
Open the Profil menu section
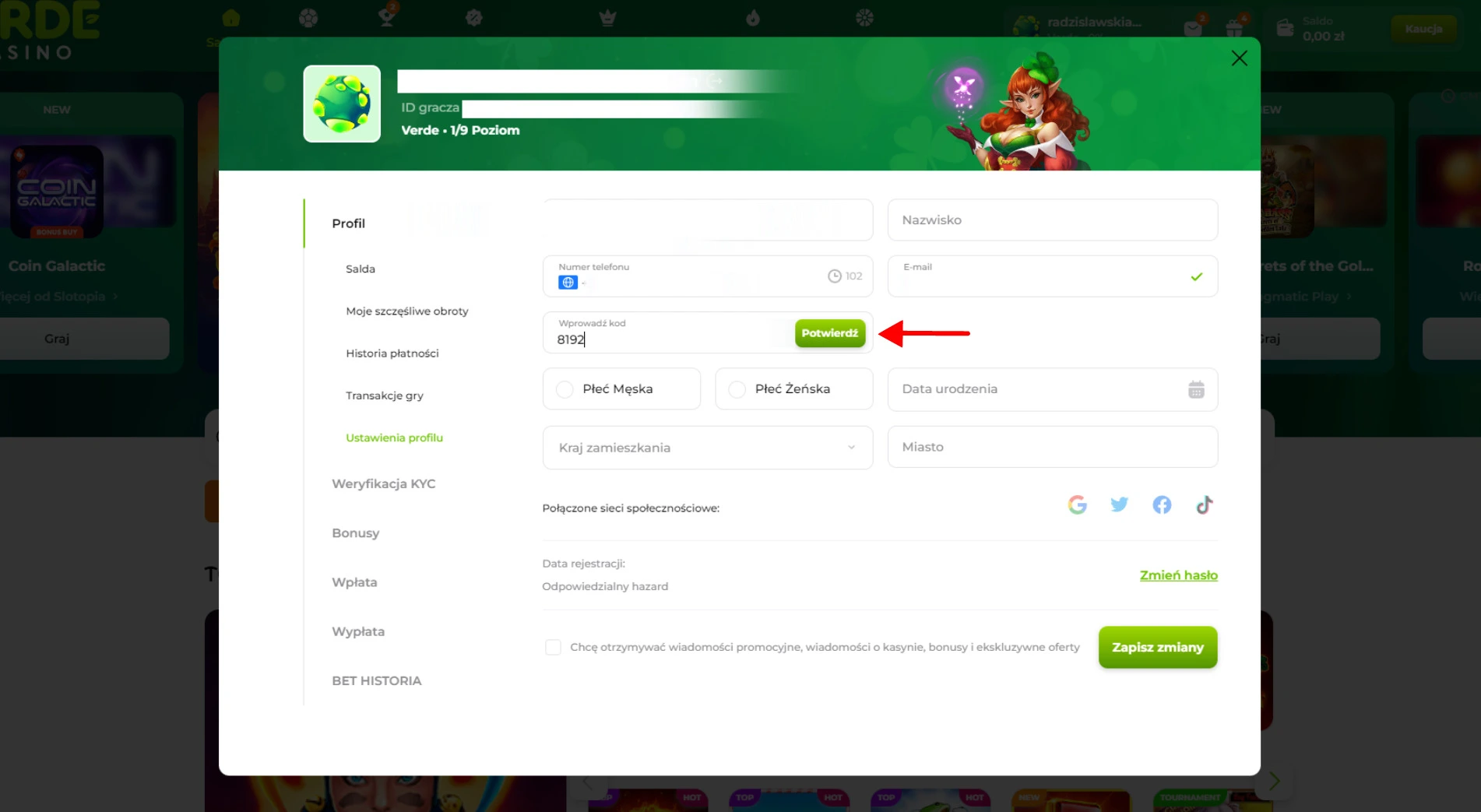point(348,223)
